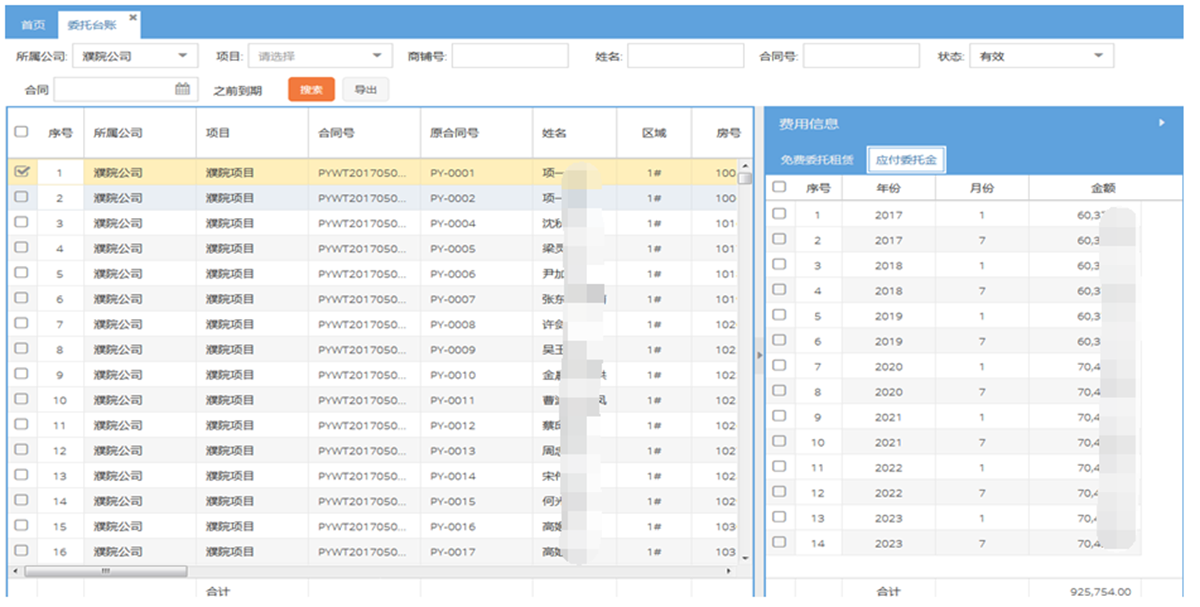Collapse the splitter between the two tables

point(759,354)
